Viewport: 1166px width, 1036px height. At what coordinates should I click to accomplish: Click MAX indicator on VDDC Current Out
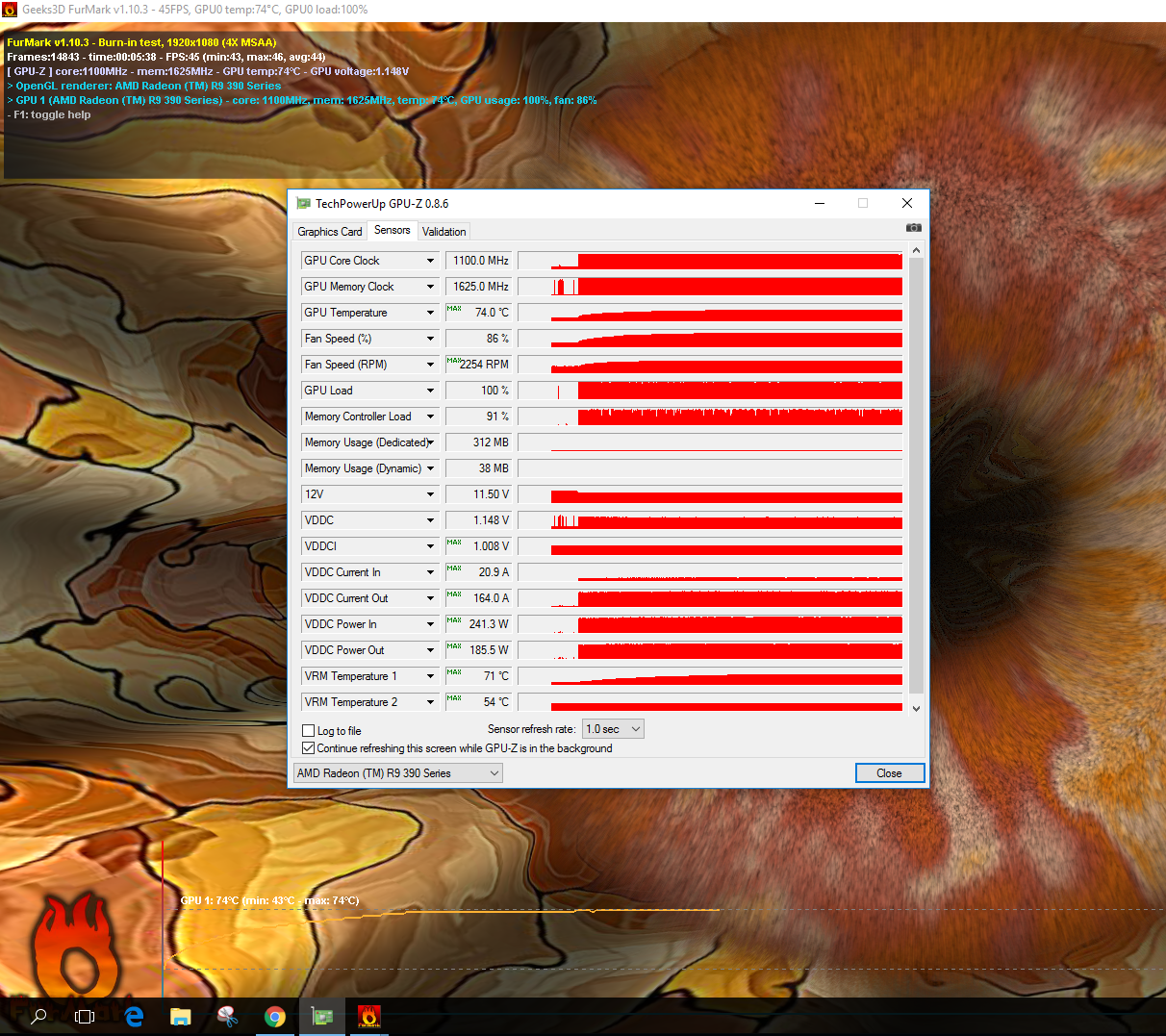click(454, 594)
